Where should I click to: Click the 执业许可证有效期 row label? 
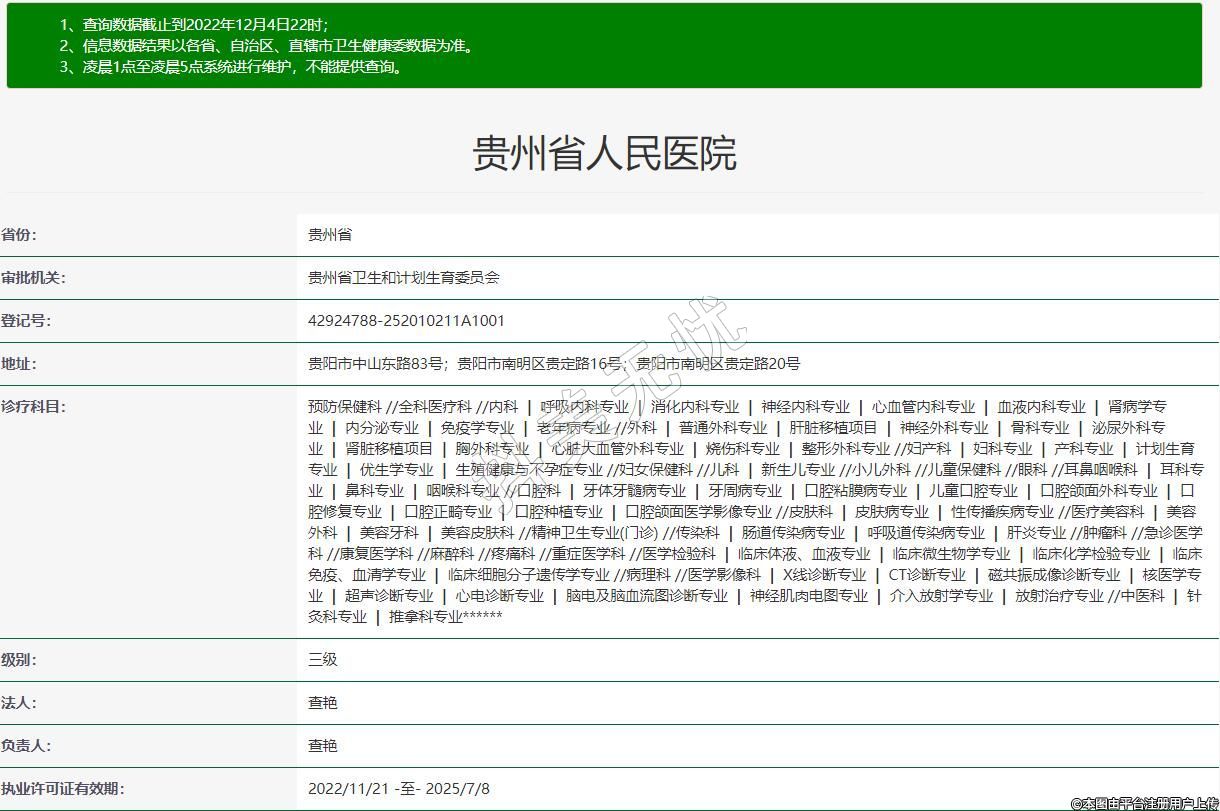[62, 789]
